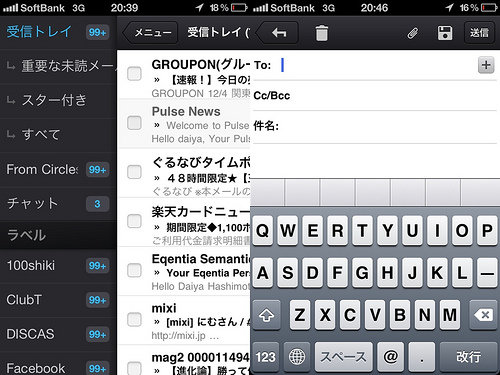Tap the 受信トレイ title in list header
The height and width of the screenshot is (375, 500).
click(x=218, y=32)
